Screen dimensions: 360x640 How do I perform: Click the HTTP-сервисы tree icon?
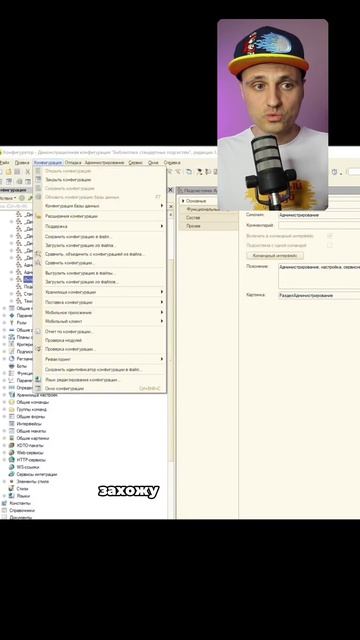[12, 460]
